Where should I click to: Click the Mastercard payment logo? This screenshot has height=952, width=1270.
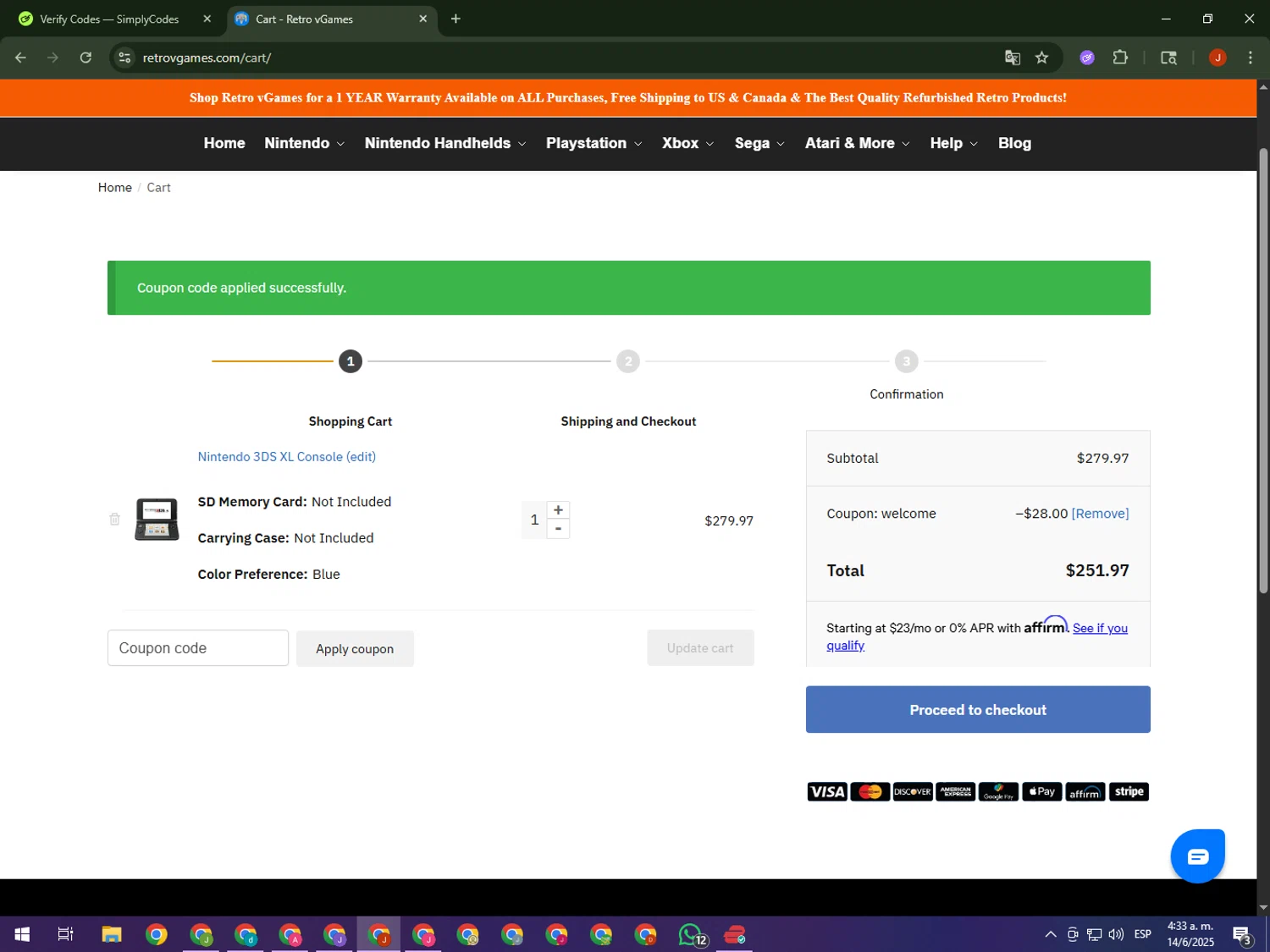pyautogui.click(x=870, y=792)
